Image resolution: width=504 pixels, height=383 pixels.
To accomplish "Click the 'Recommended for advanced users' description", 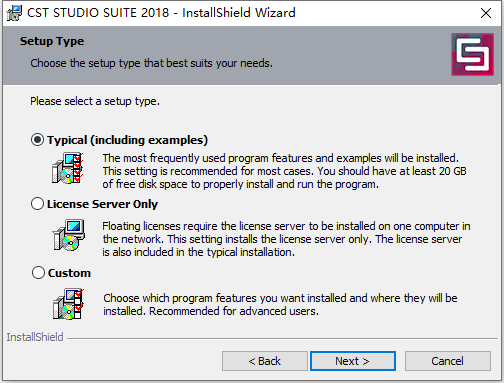I will coord(280,304).
